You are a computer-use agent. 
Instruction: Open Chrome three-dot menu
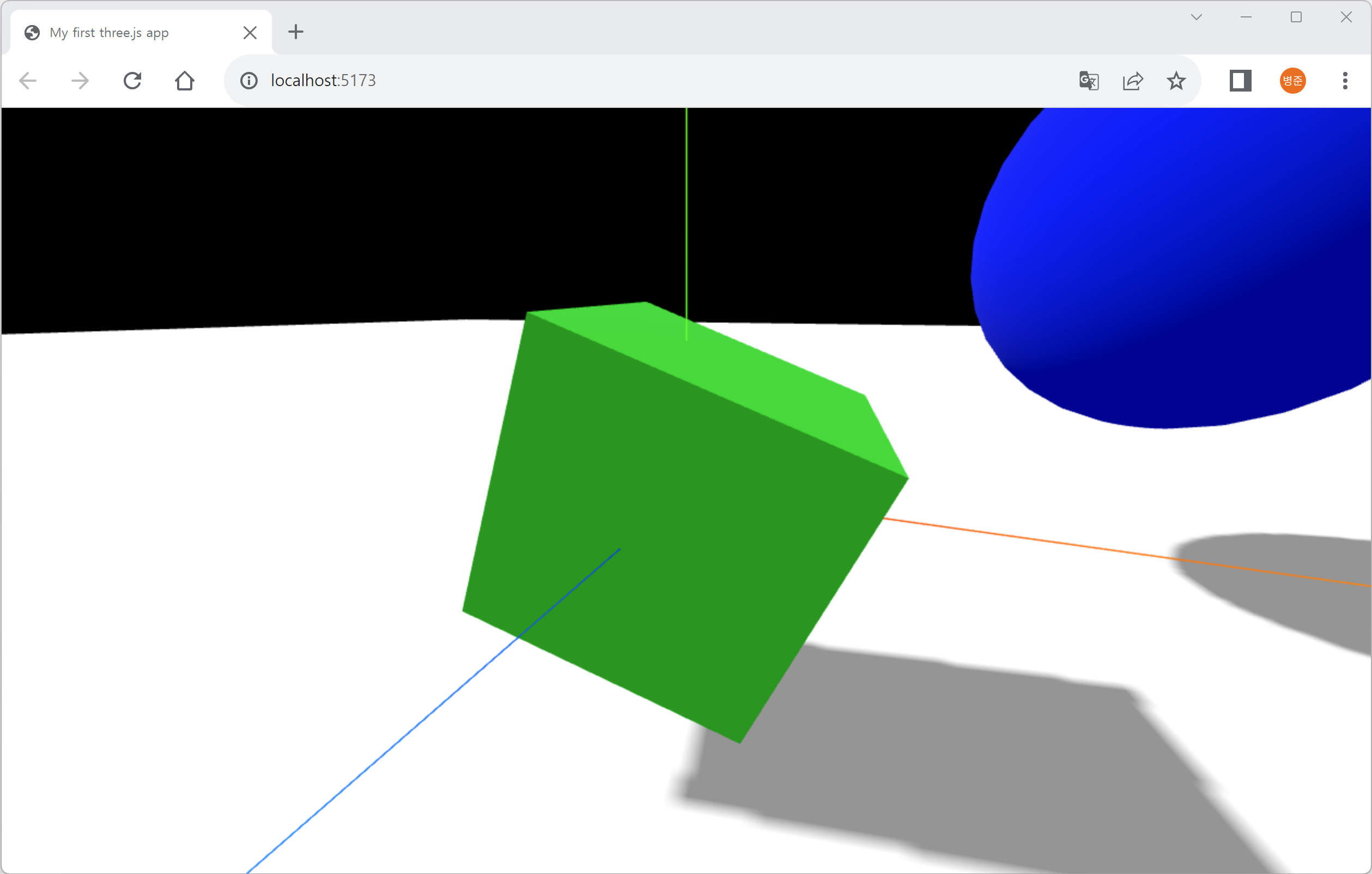click(x=1345, y=80)
